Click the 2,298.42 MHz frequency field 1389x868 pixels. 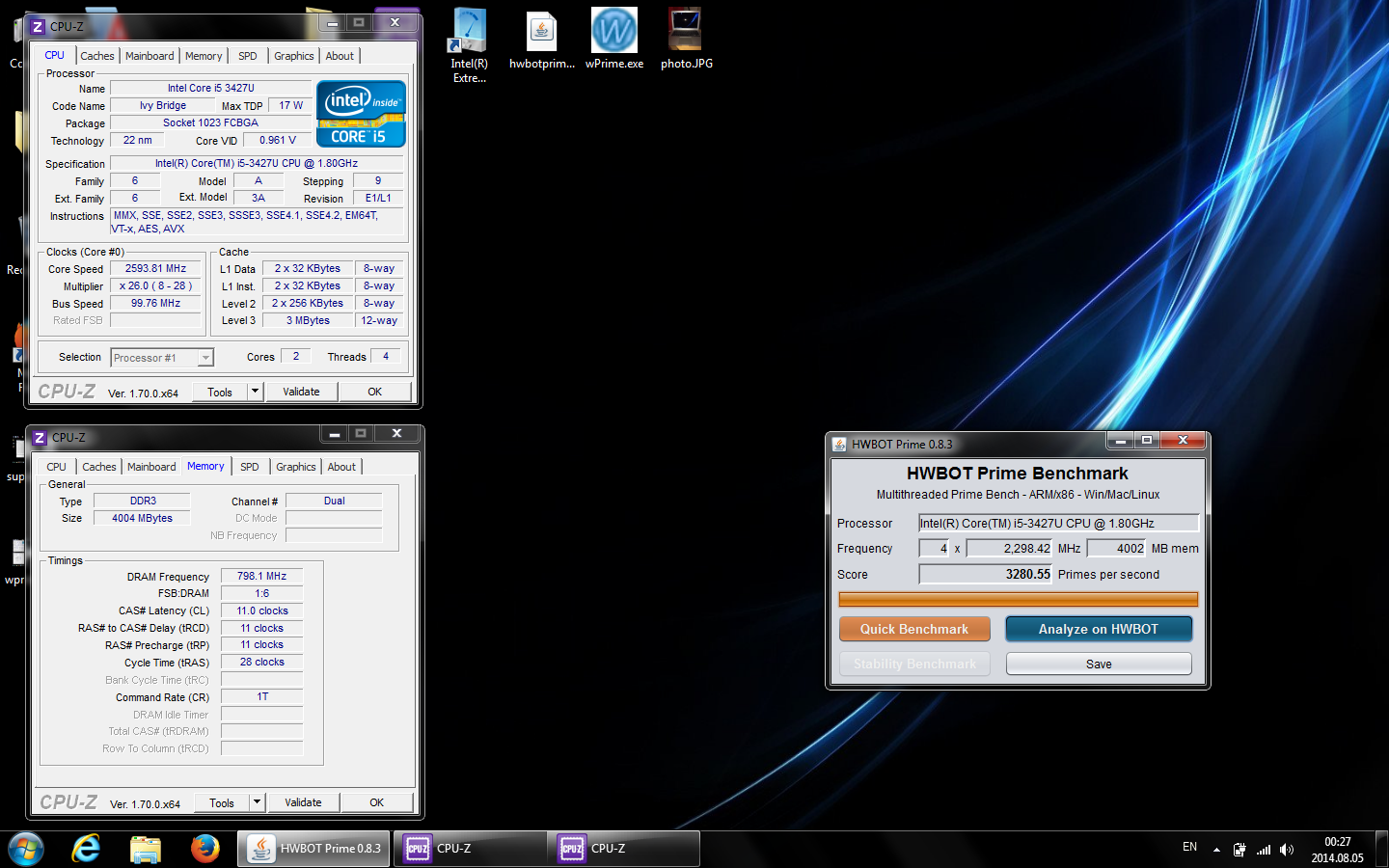[1010, 548]
